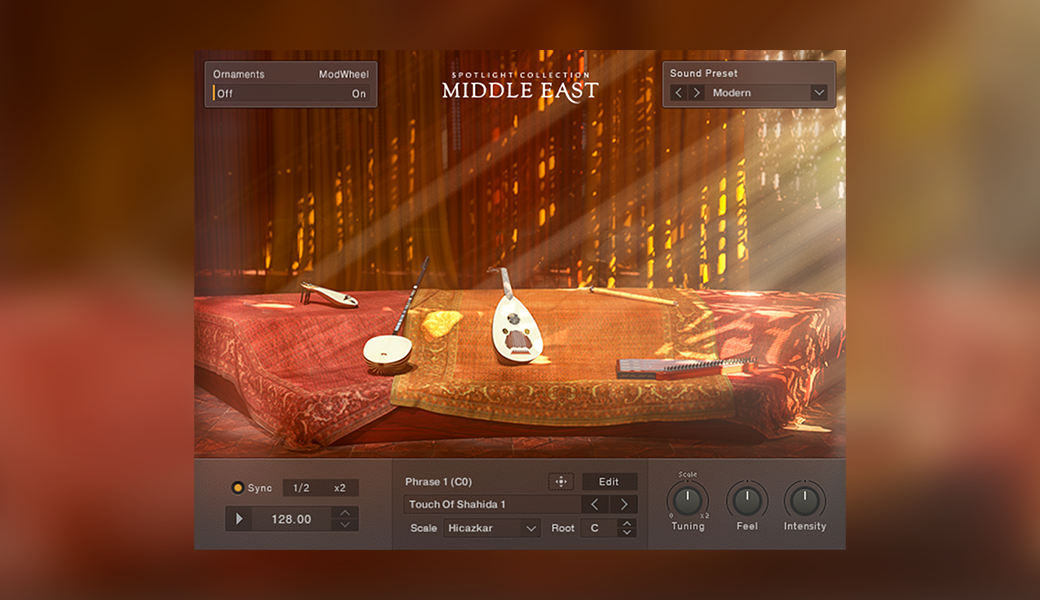Click the Intensity knob
The image size is (1040, 600).
point(805,501)
